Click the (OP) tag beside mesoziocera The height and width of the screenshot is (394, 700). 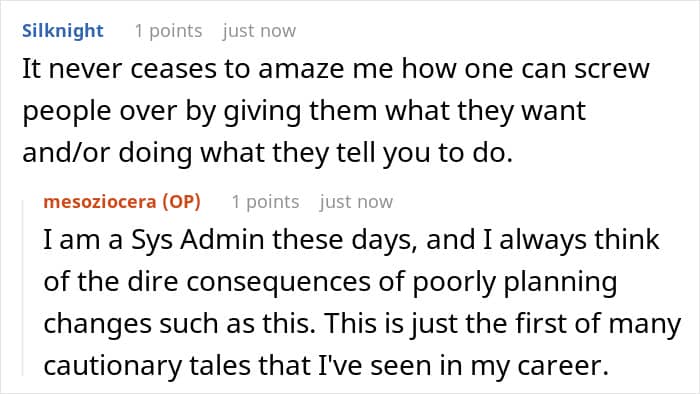[x=181, y=202]
